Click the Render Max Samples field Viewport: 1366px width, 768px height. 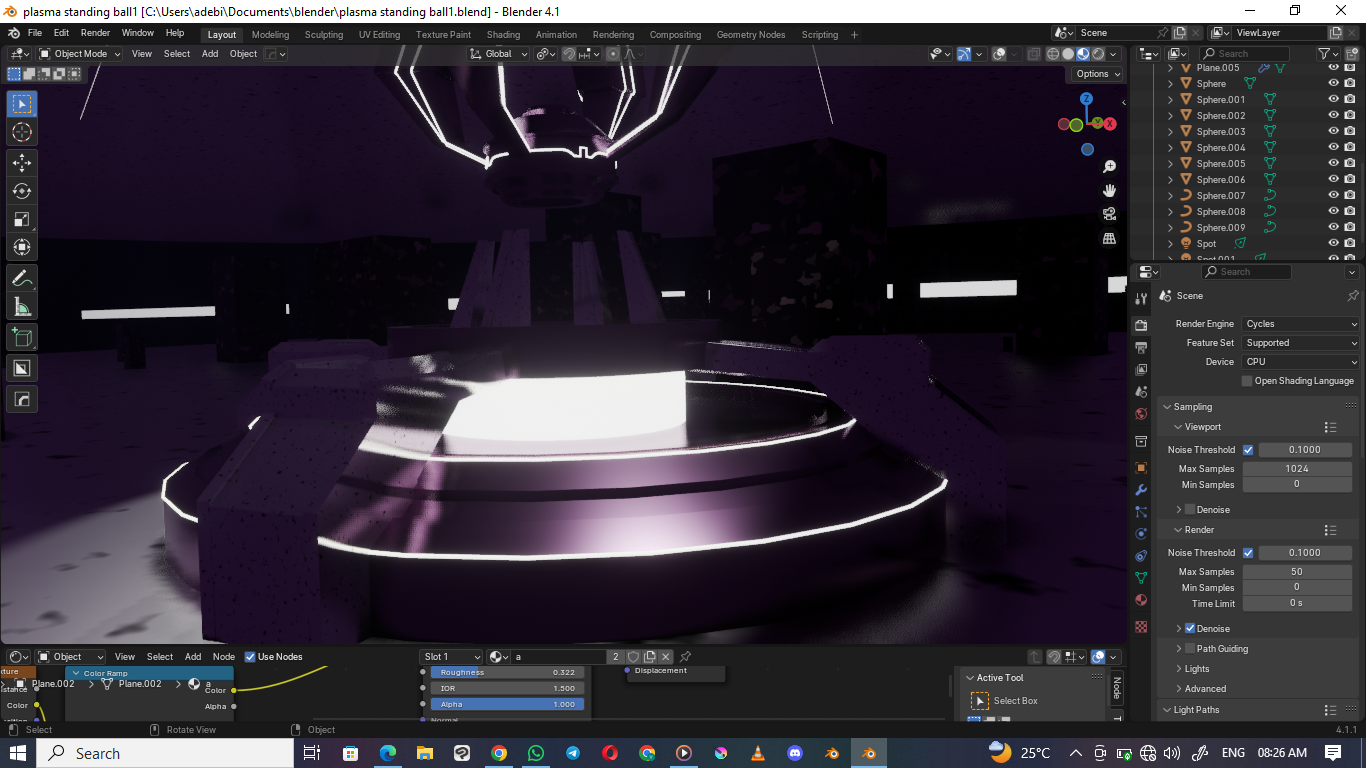click(x=1297, y=572)
